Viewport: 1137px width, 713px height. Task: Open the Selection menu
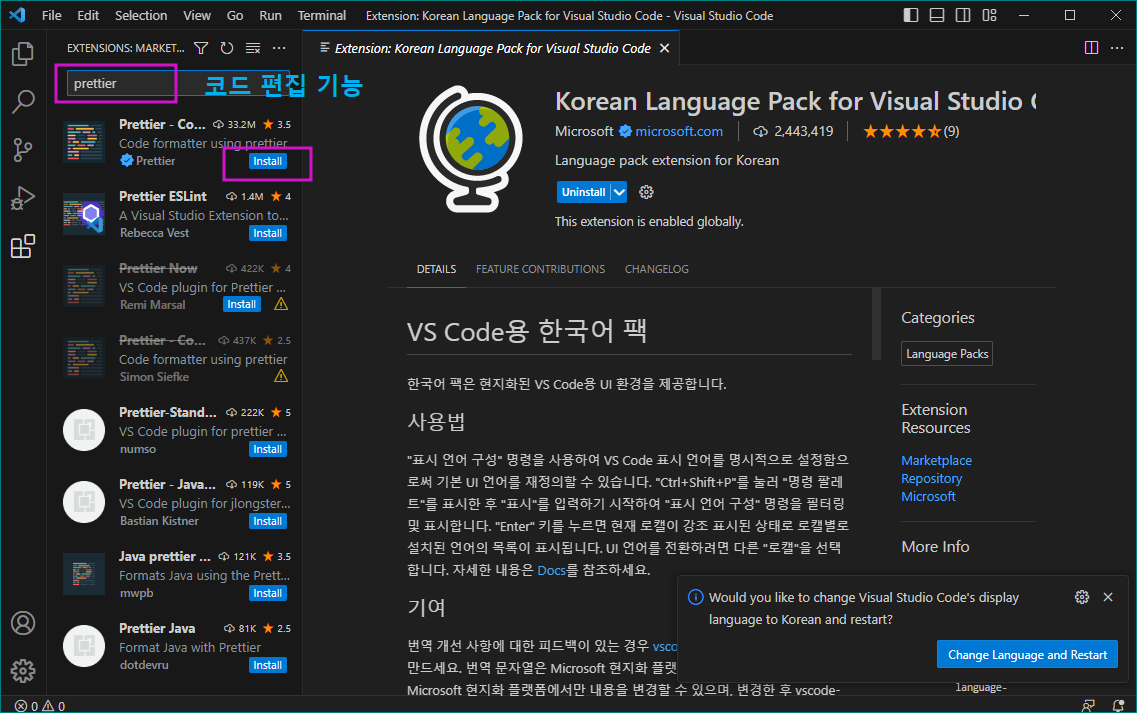(x=141, y=15)
